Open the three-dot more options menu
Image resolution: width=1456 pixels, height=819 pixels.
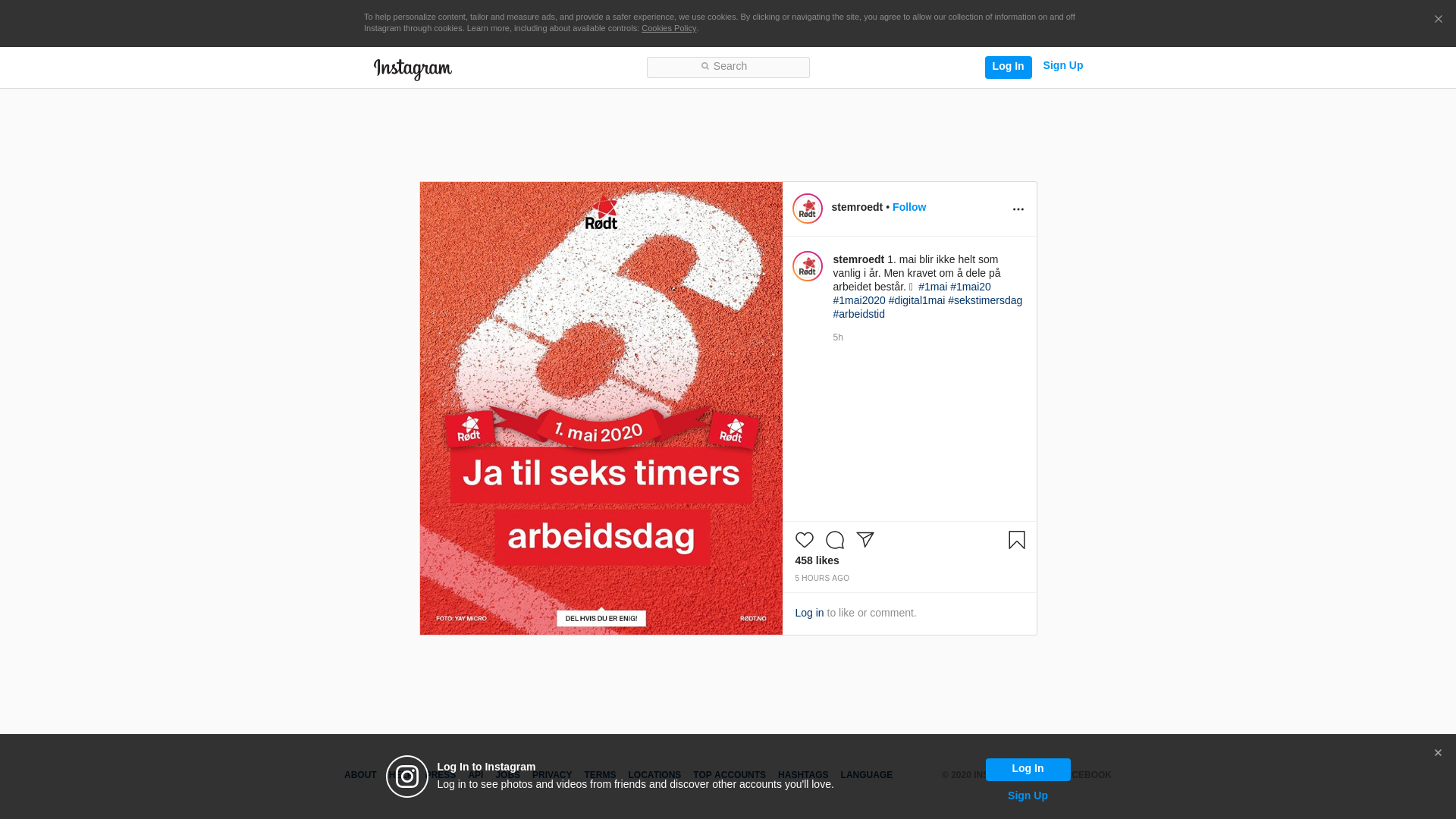[x=1018, y=209]
